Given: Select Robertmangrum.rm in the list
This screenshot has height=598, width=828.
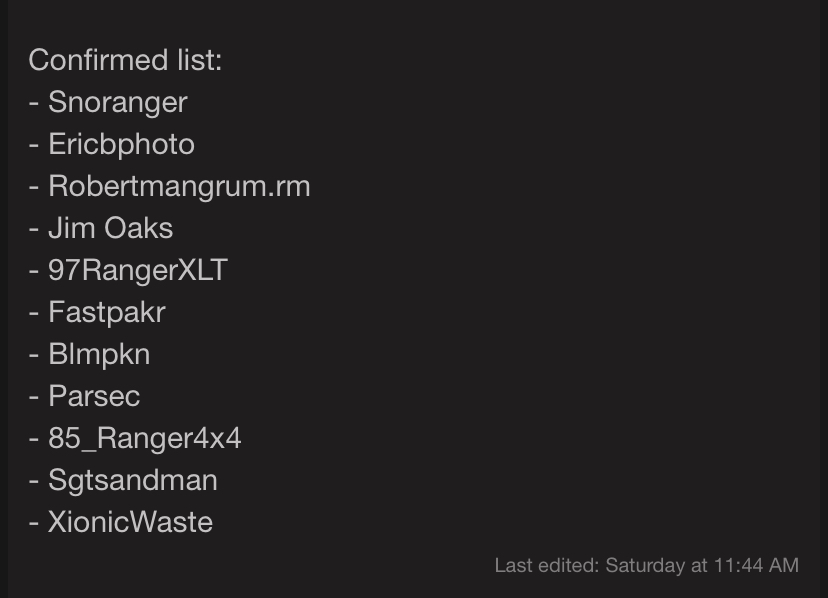Looking at the screenshot, I should coord(179,186).
